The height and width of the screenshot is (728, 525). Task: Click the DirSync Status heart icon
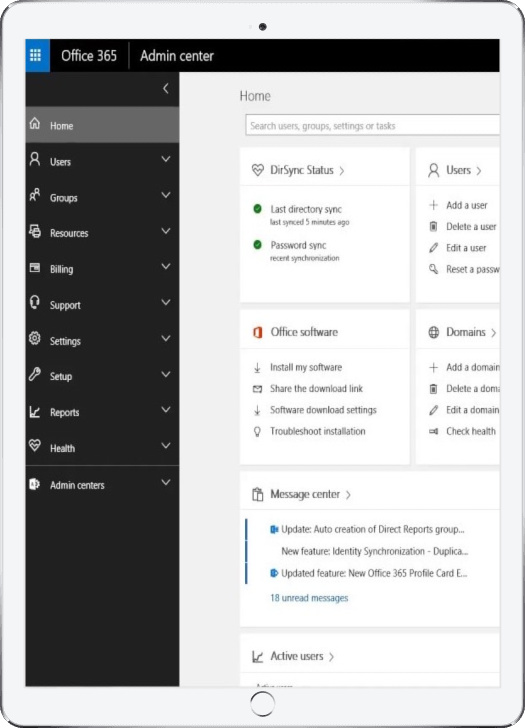[258, 170]
